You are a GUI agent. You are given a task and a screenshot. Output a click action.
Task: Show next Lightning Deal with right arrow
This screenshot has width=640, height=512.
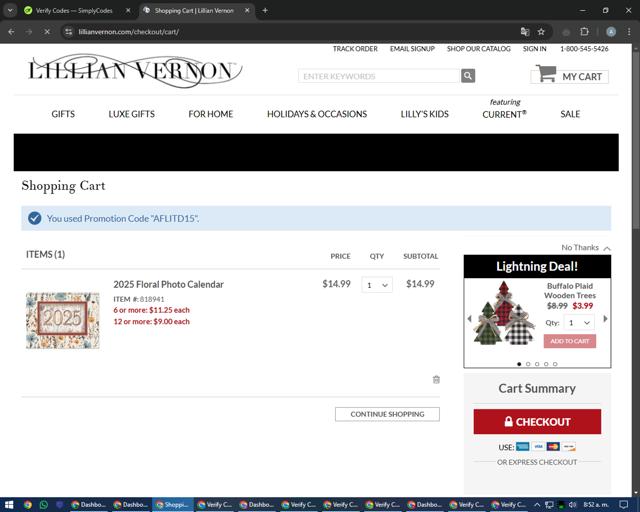[x=605, y=318]
